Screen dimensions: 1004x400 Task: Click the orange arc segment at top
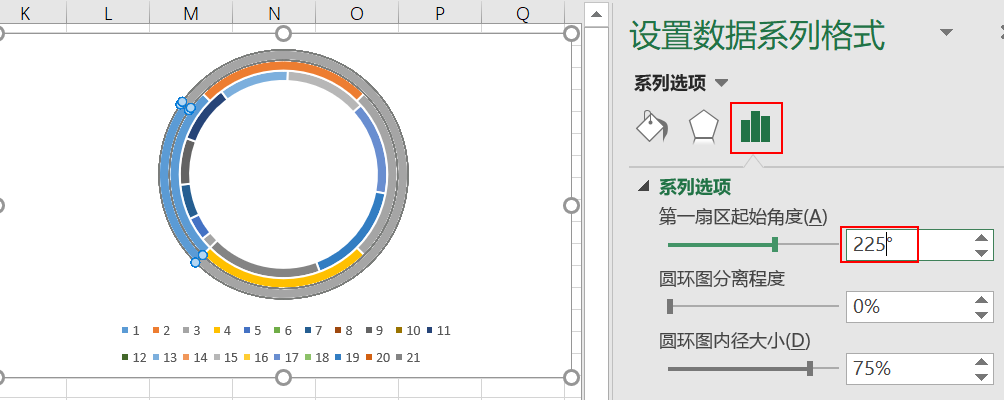[x=283, y=67]
